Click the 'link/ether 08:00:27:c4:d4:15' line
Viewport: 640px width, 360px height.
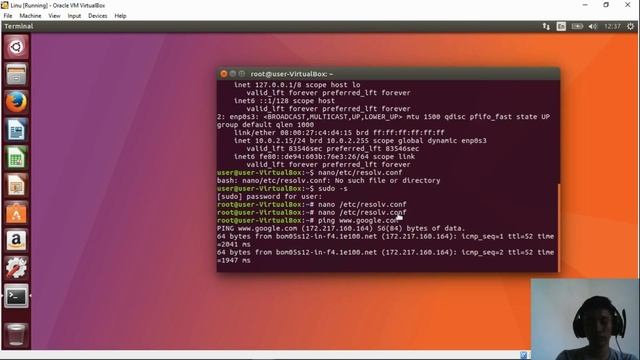point(339,133)
